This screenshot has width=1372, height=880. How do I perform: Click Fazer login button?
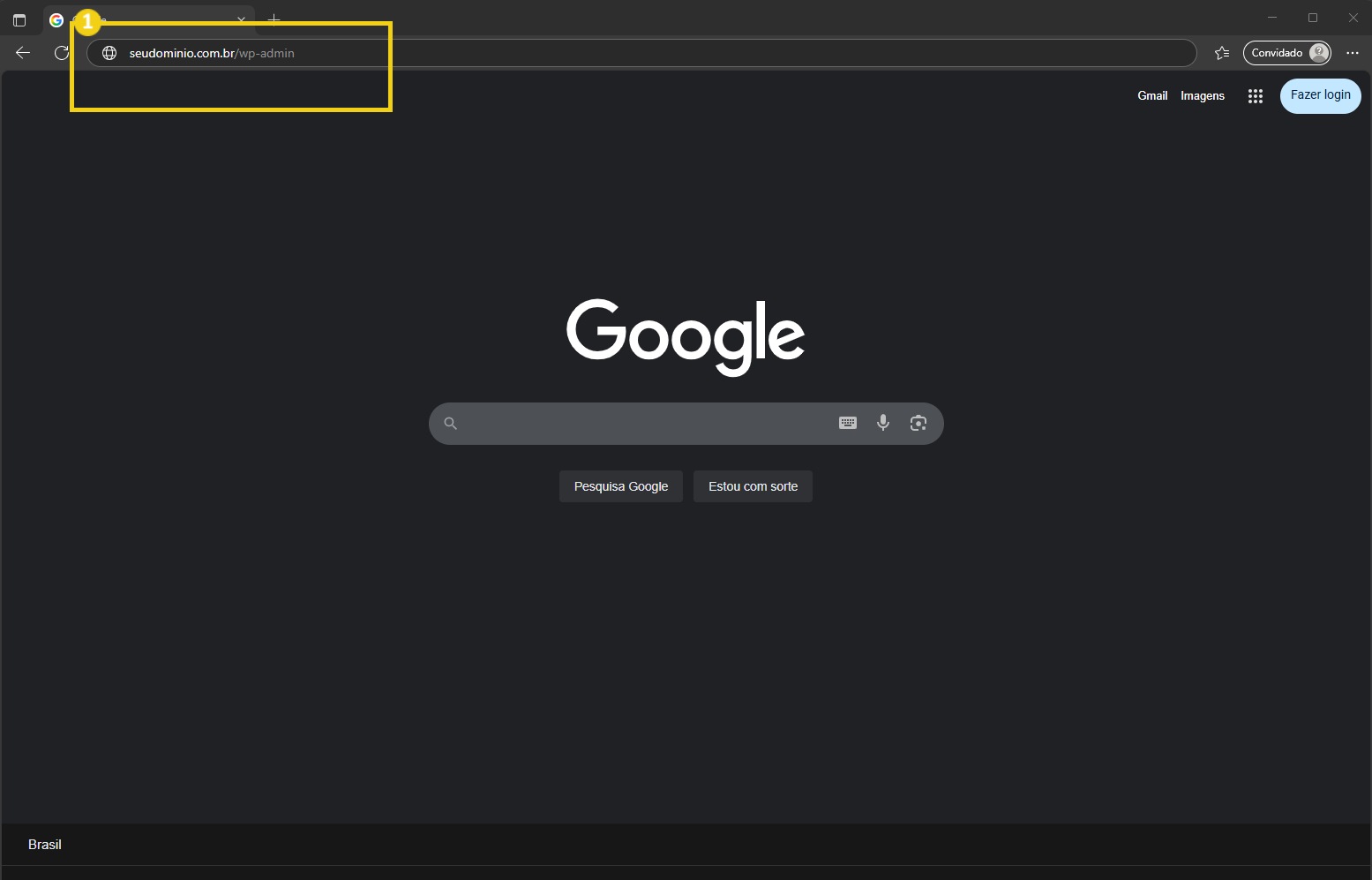tap(1321, 95)
